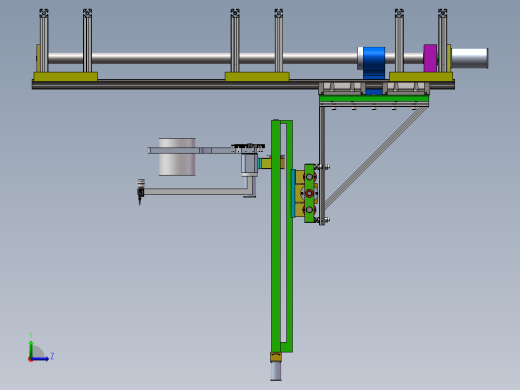
Task: Pick the L-shaped gray arm
Action: click(x=198, y=191)
